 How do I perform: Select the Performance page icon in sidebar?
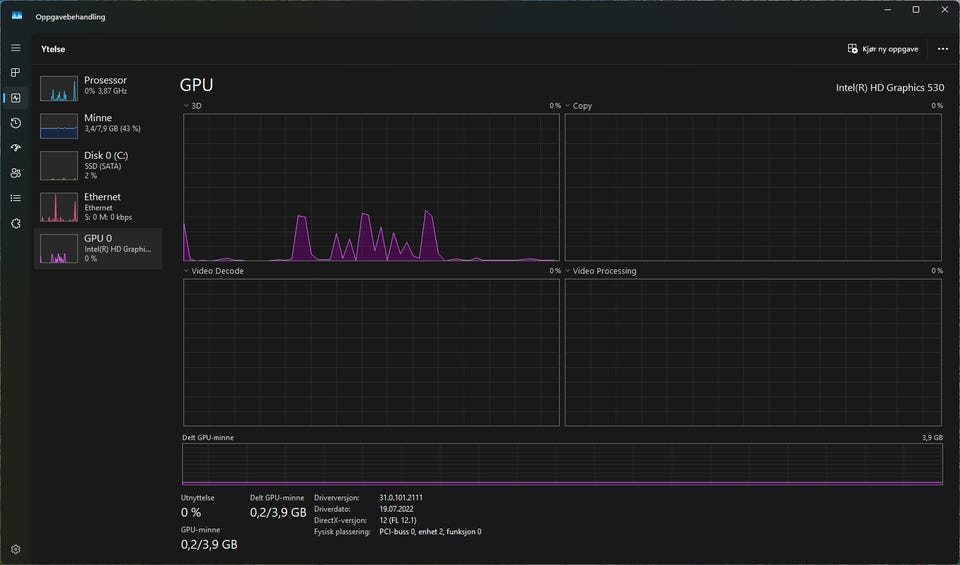(x=15, y=98)
